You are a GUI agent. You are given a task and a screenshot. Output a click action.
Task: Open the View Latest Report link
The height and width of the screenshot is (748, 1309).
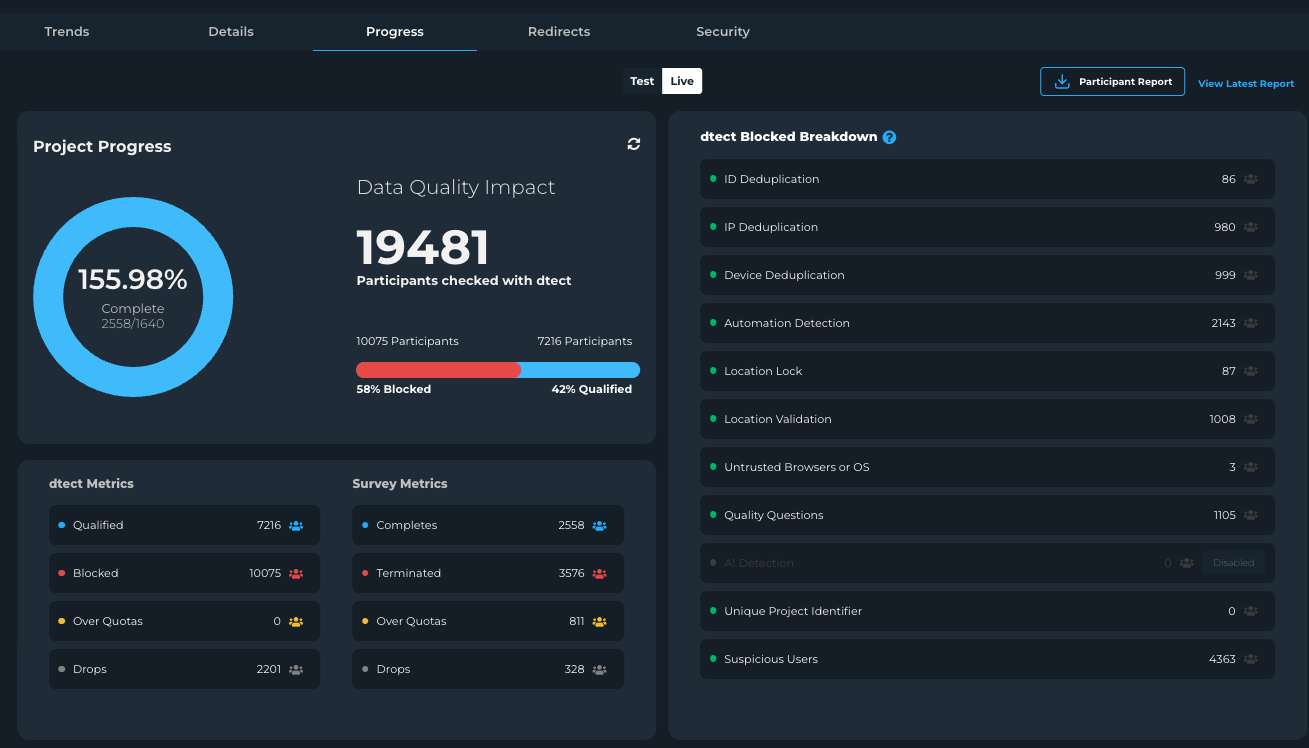(x=1246, y=84)
